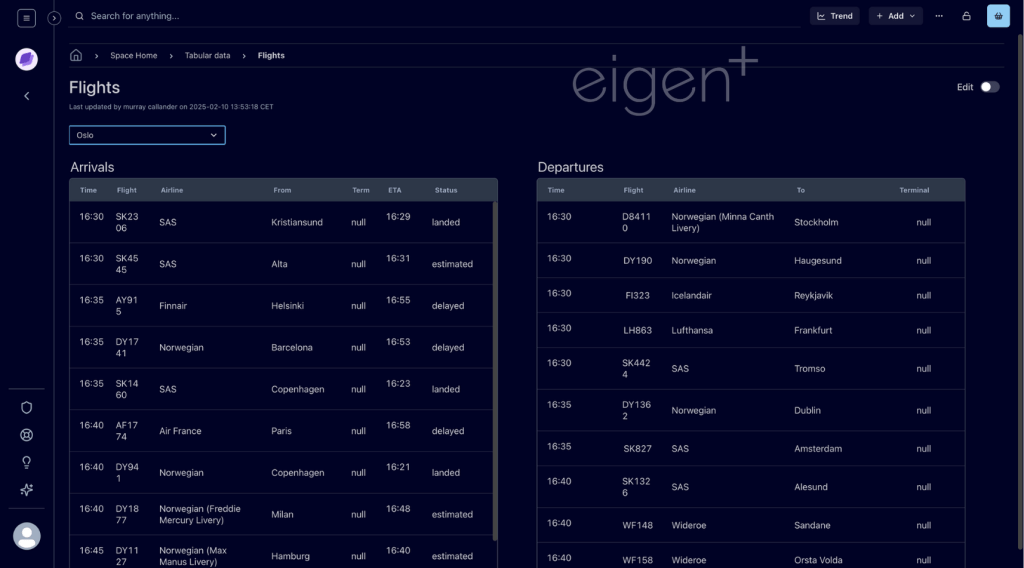Click flight FI323 in Departures
The image size is (1024, 568).
click(x=637, y=295)
